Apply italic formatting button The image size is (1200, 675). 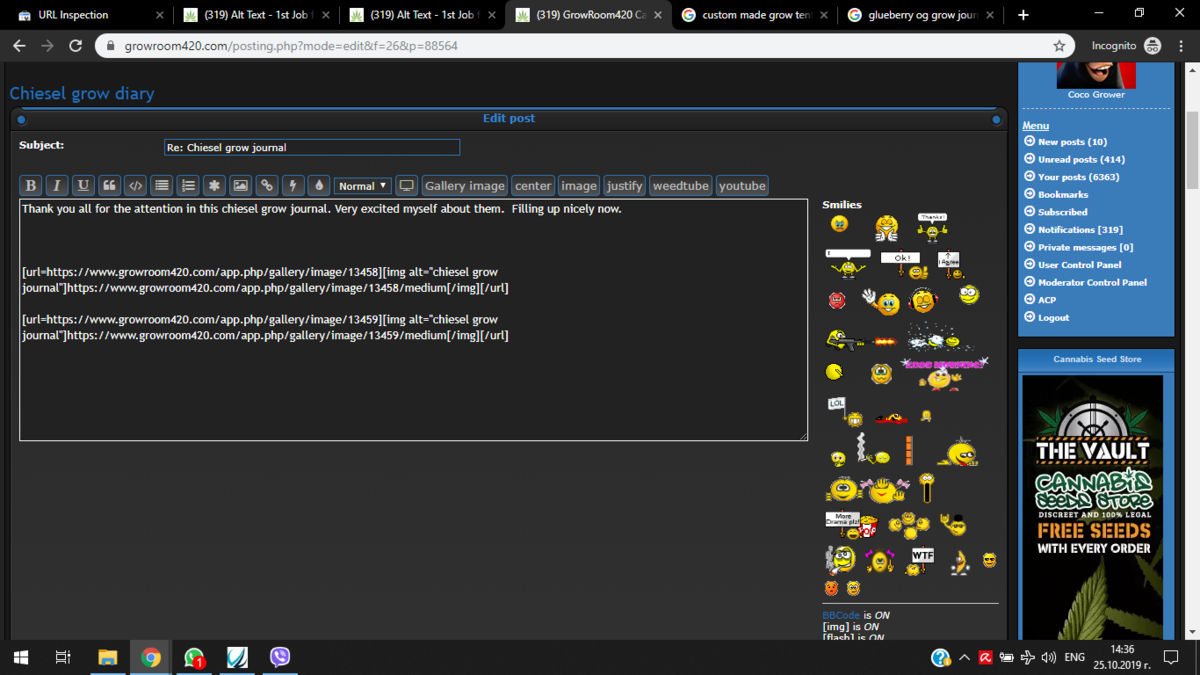point(56,186)
